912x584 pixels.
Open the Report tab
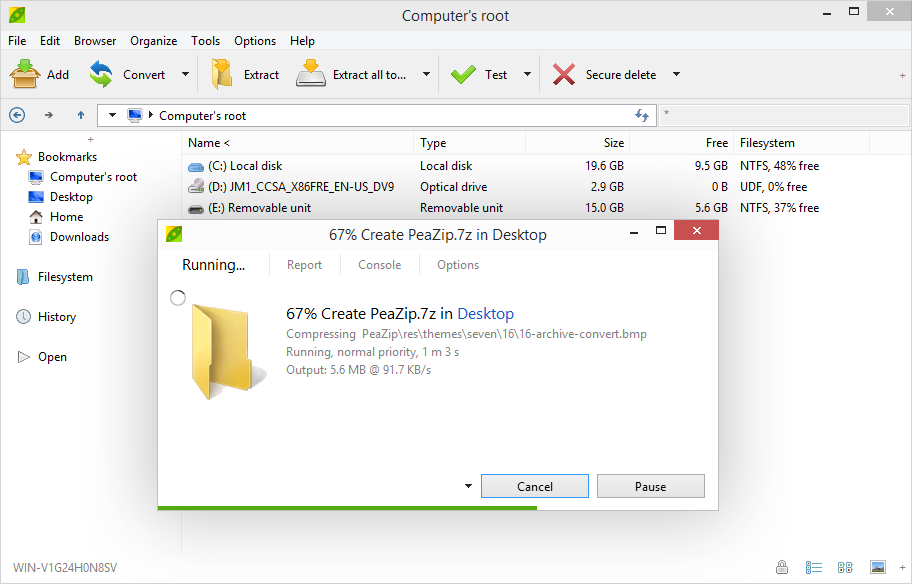(304, 265)
